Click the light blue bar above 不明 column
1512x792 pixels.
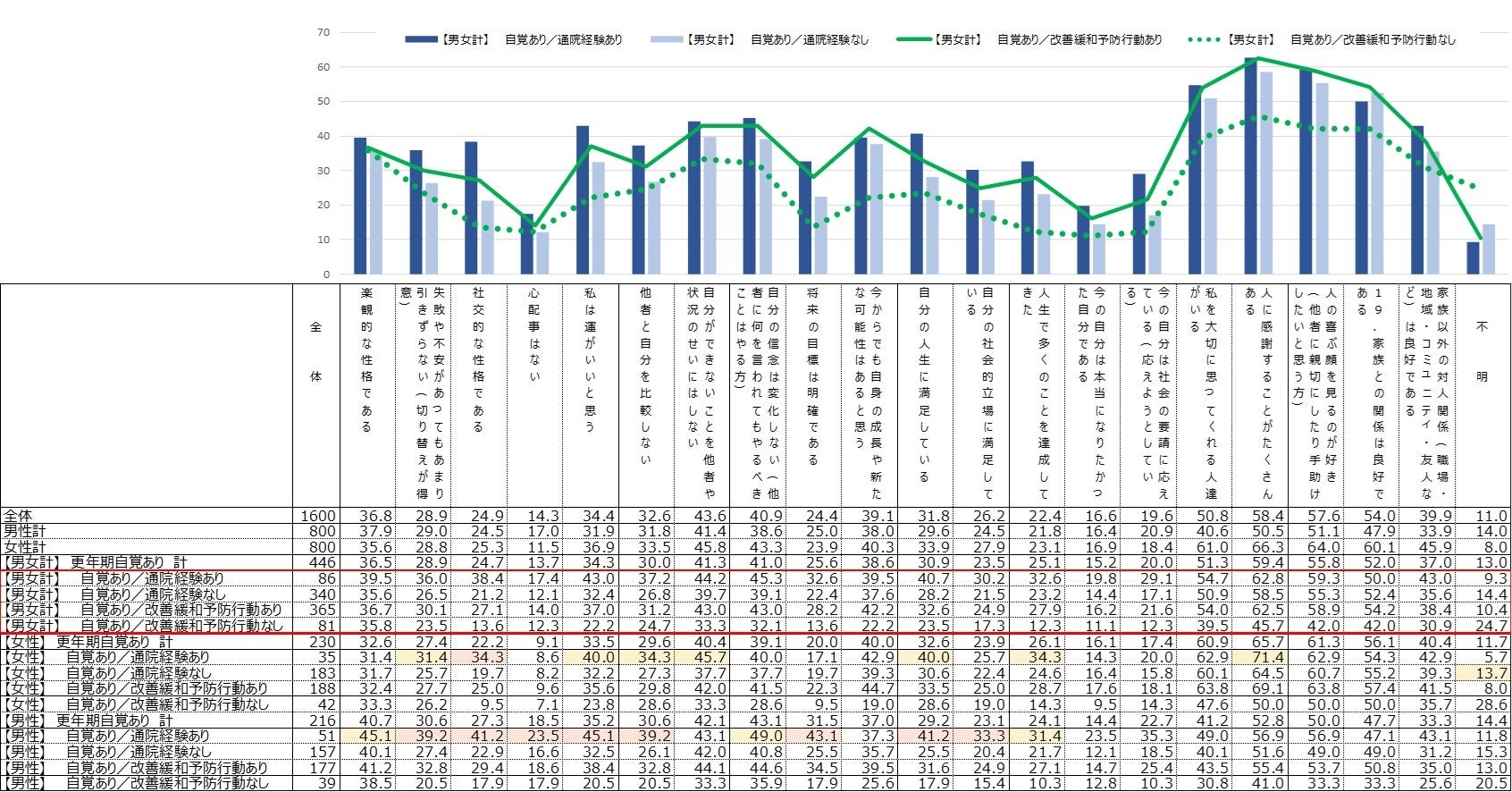click(x=1489, y=249)
